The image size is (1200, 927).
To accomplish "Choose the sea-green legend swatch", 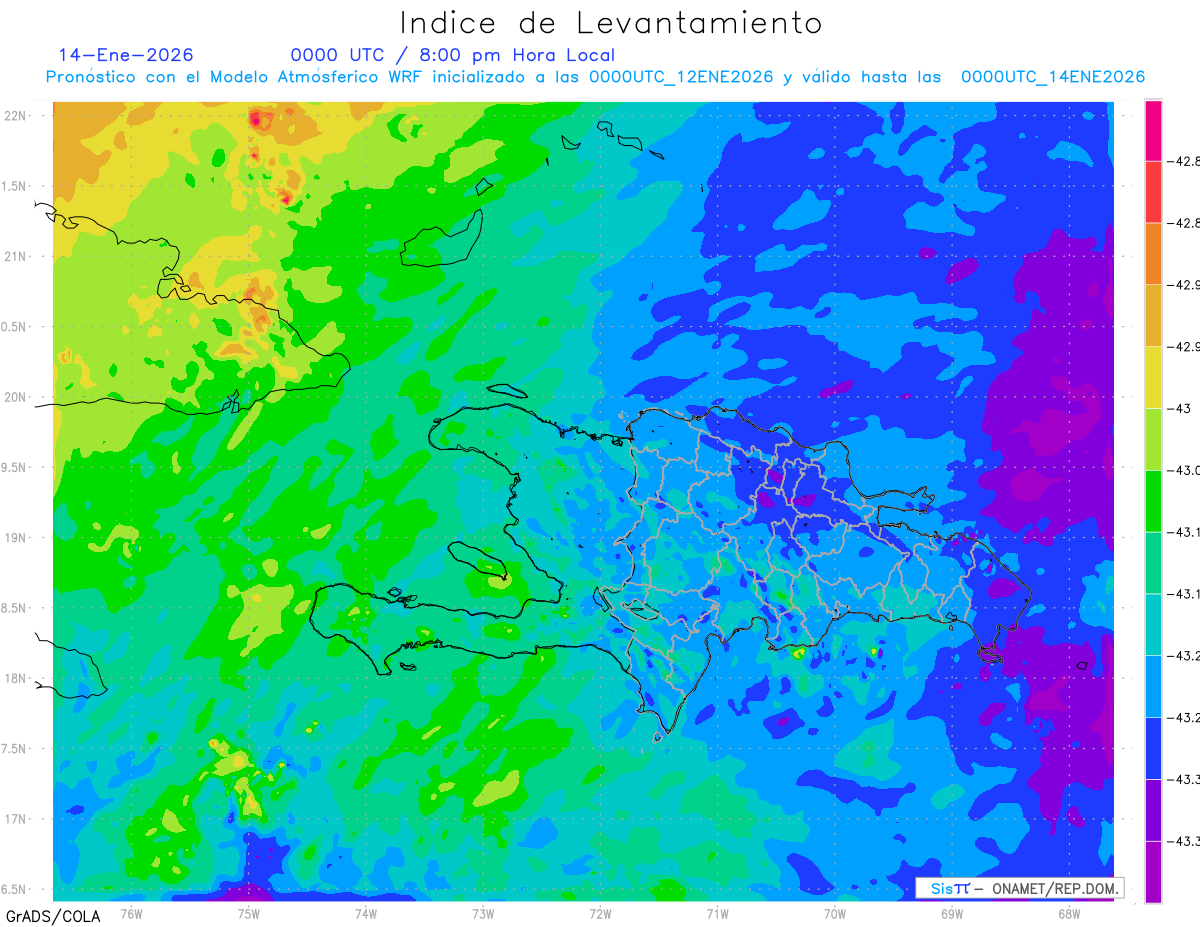I will (1153, 563).
